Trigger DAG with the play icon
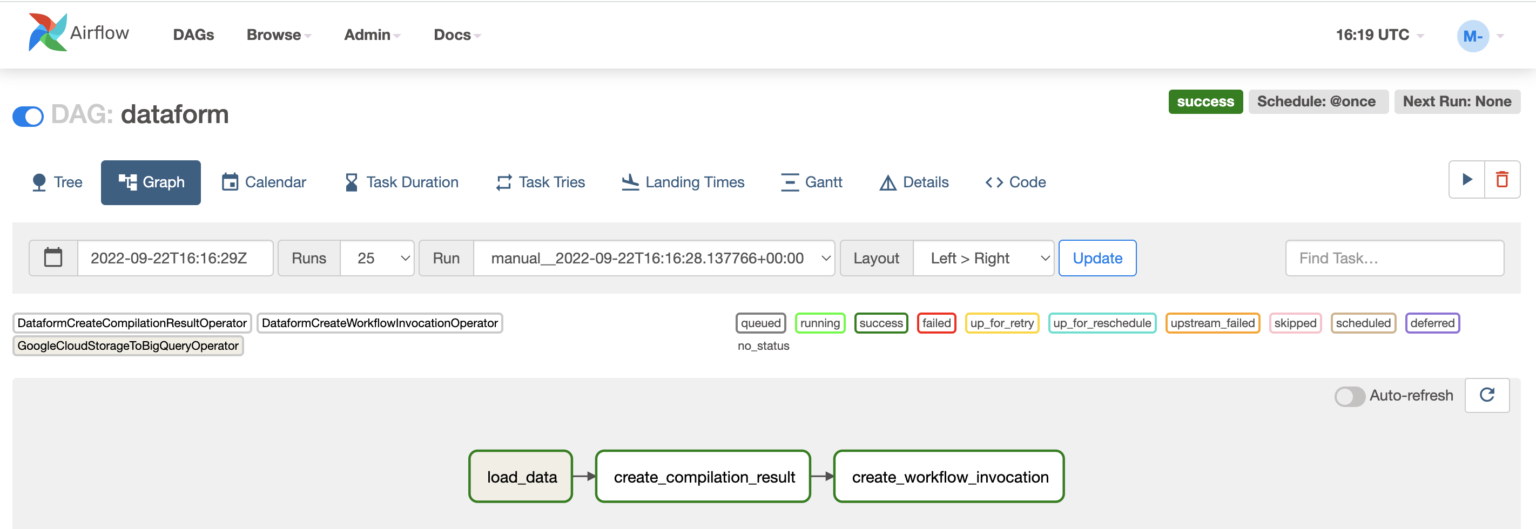This screenshot has width=1536, height=529. click(x=1467, y=180)
